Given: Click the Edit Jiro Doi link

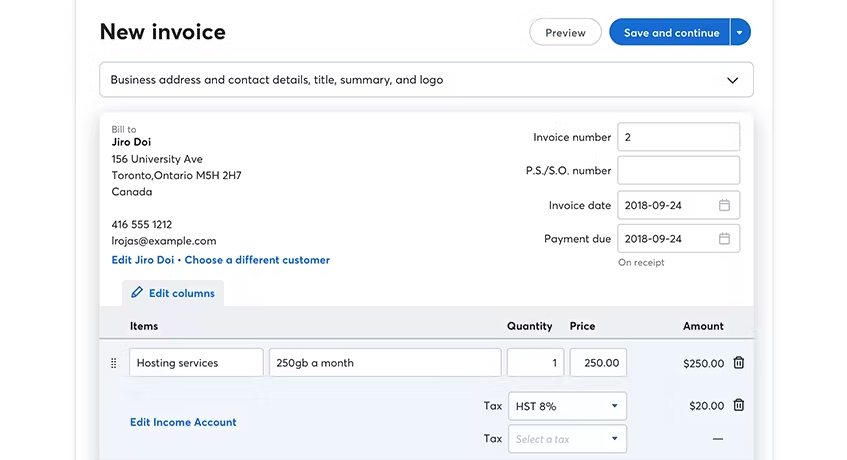Looking at the screenshot, I should pos(142,260).
